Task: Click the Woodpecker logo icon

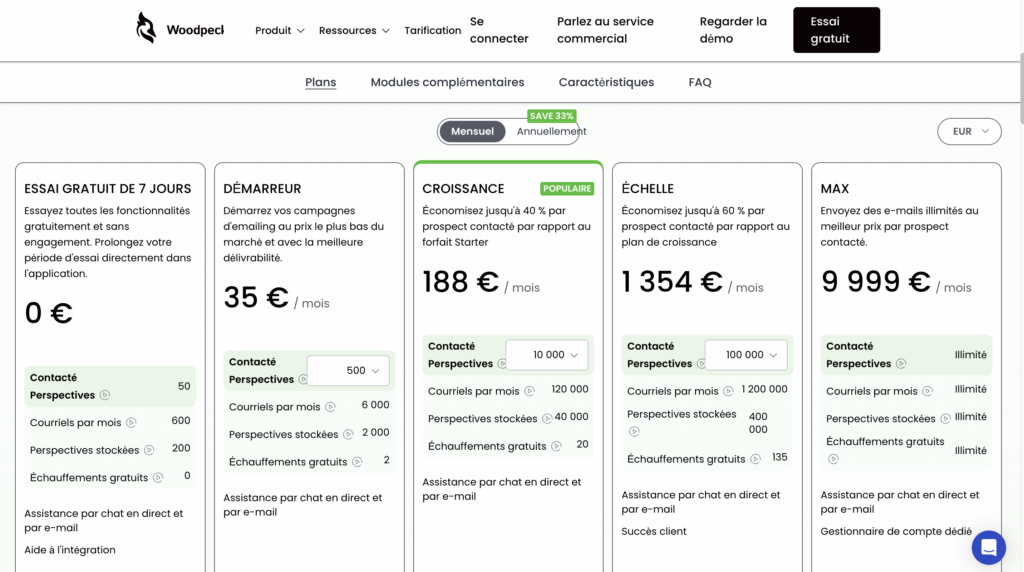Action: point(146,28)
